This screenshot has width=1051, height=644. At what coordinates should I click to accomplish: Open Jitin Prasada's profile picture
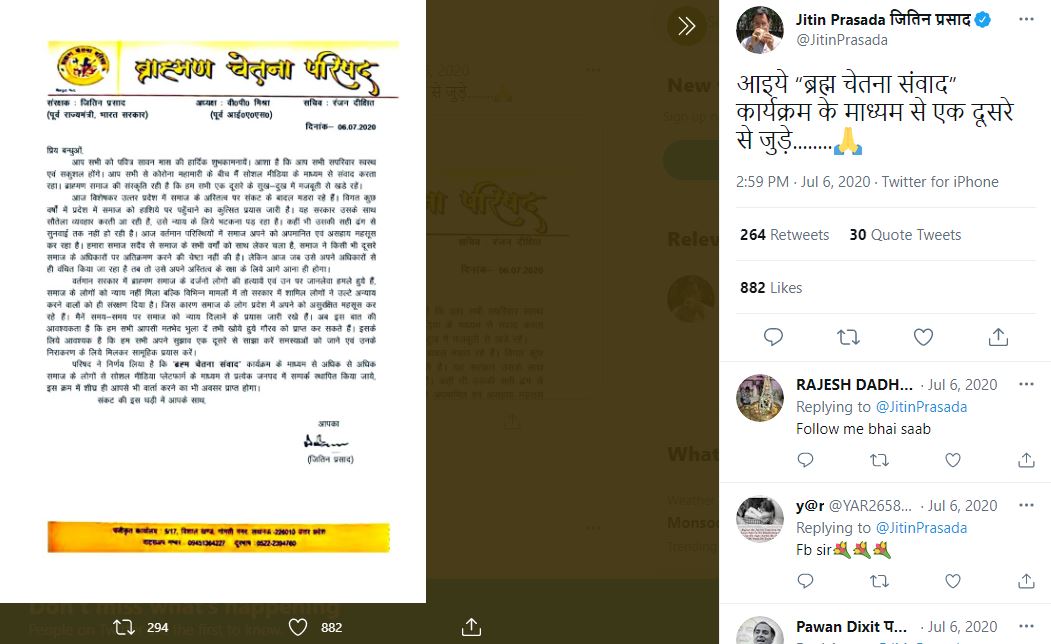(759, 29)
